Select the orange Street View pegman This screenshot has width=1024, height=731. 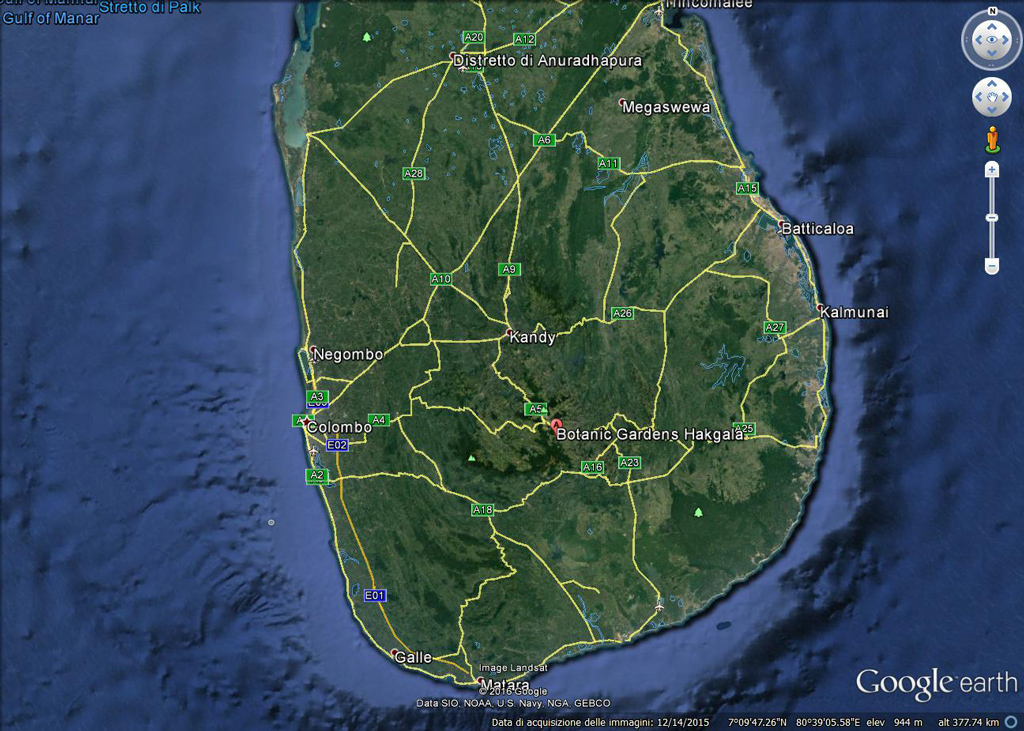992,139
